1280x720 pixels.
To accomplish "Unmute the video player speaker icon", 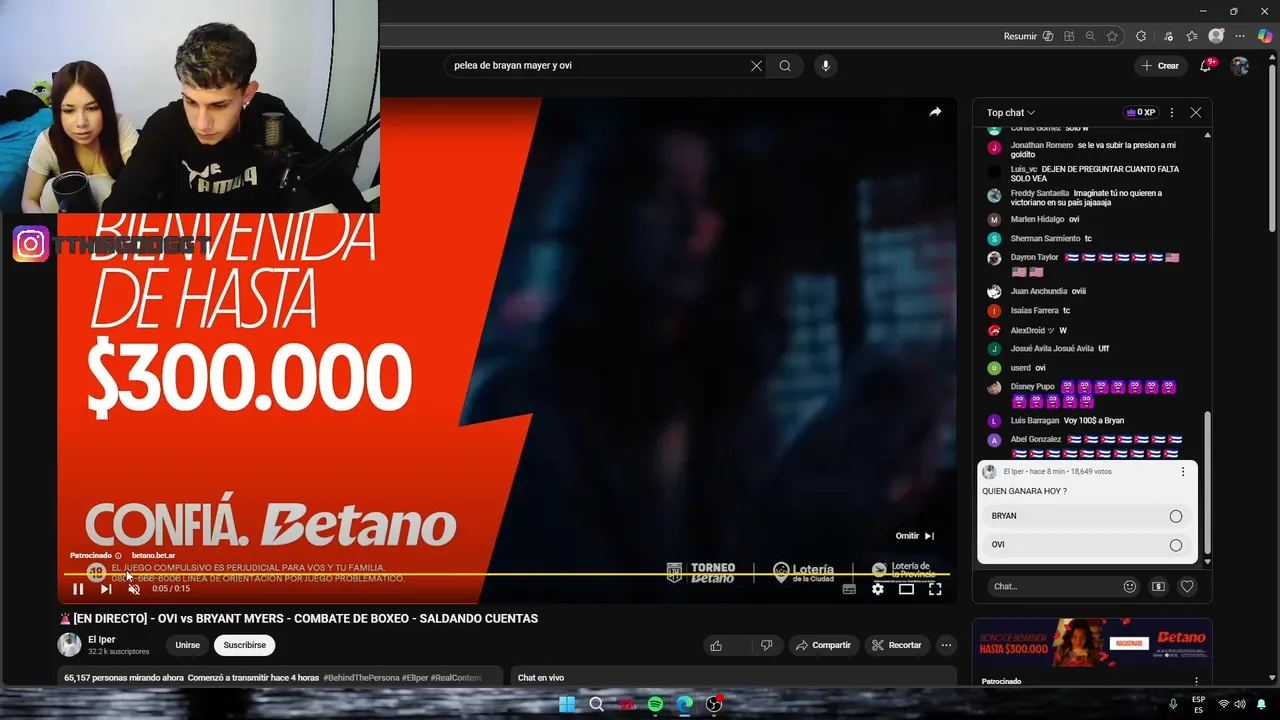I will (134, 589).
